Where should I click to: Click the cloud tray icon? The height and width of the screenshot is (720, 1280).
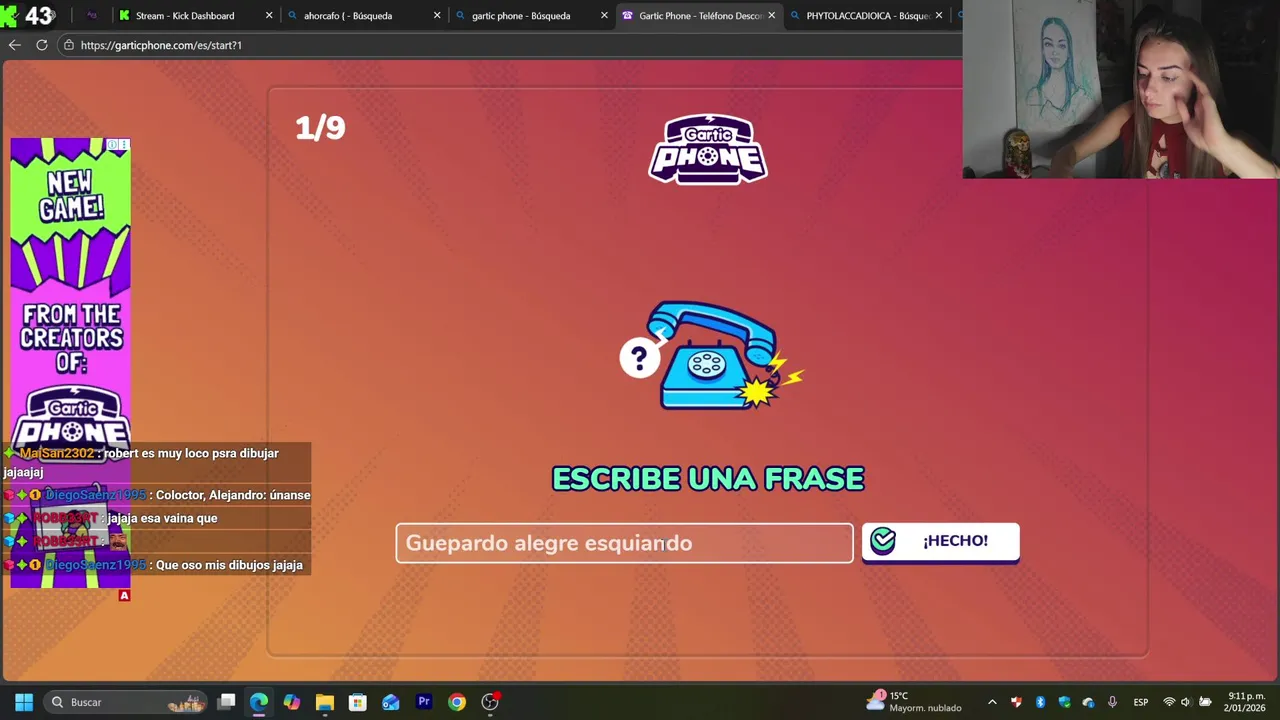pyautogui.click(x=1088, y=702)
